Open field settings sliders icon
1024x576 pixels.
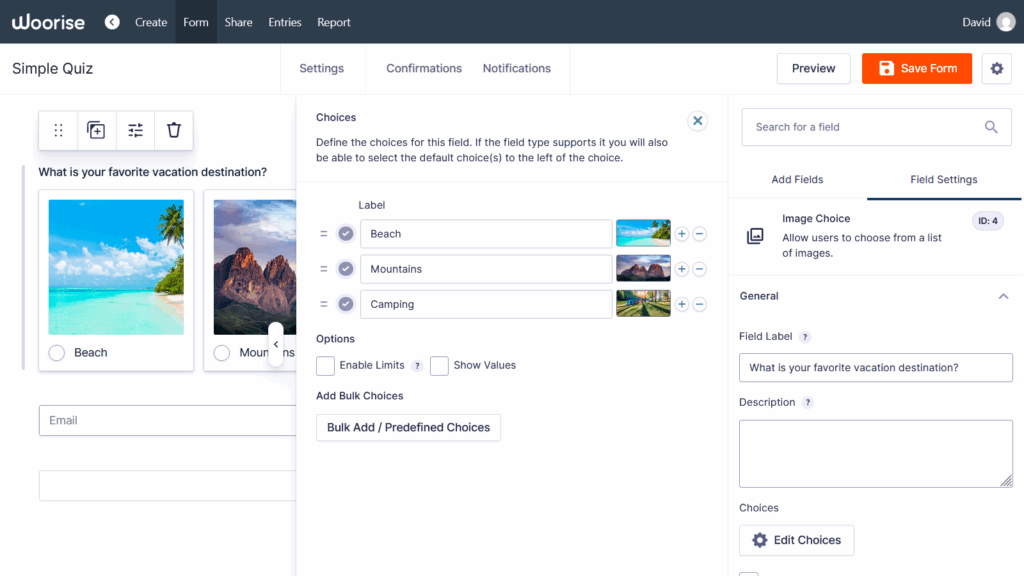pos(135,130)
